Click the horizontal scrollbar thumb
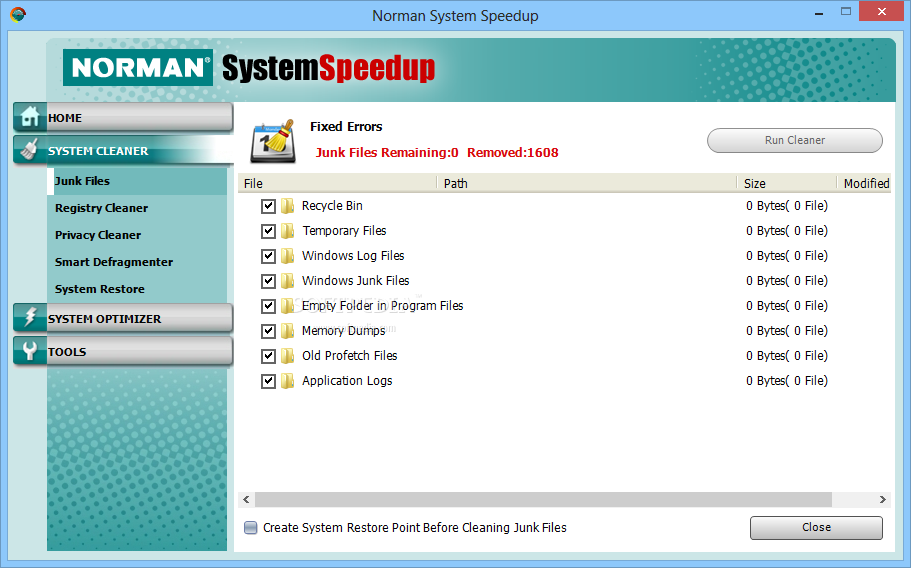The image size is (911, 568). (x=543, y=499)
